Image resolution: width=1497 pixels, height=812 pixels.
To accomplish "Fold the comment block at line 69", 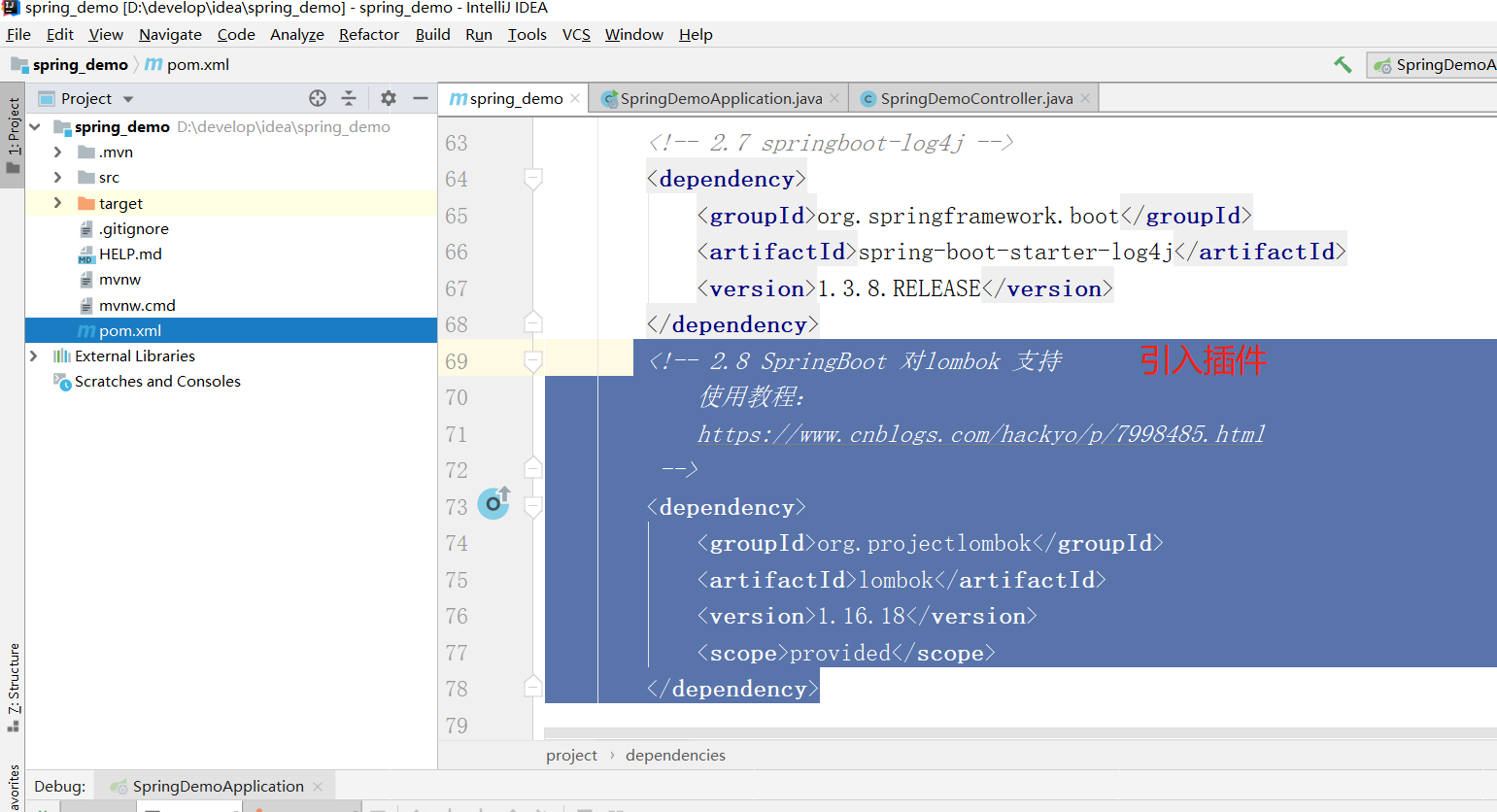I will tap(532, 361).
